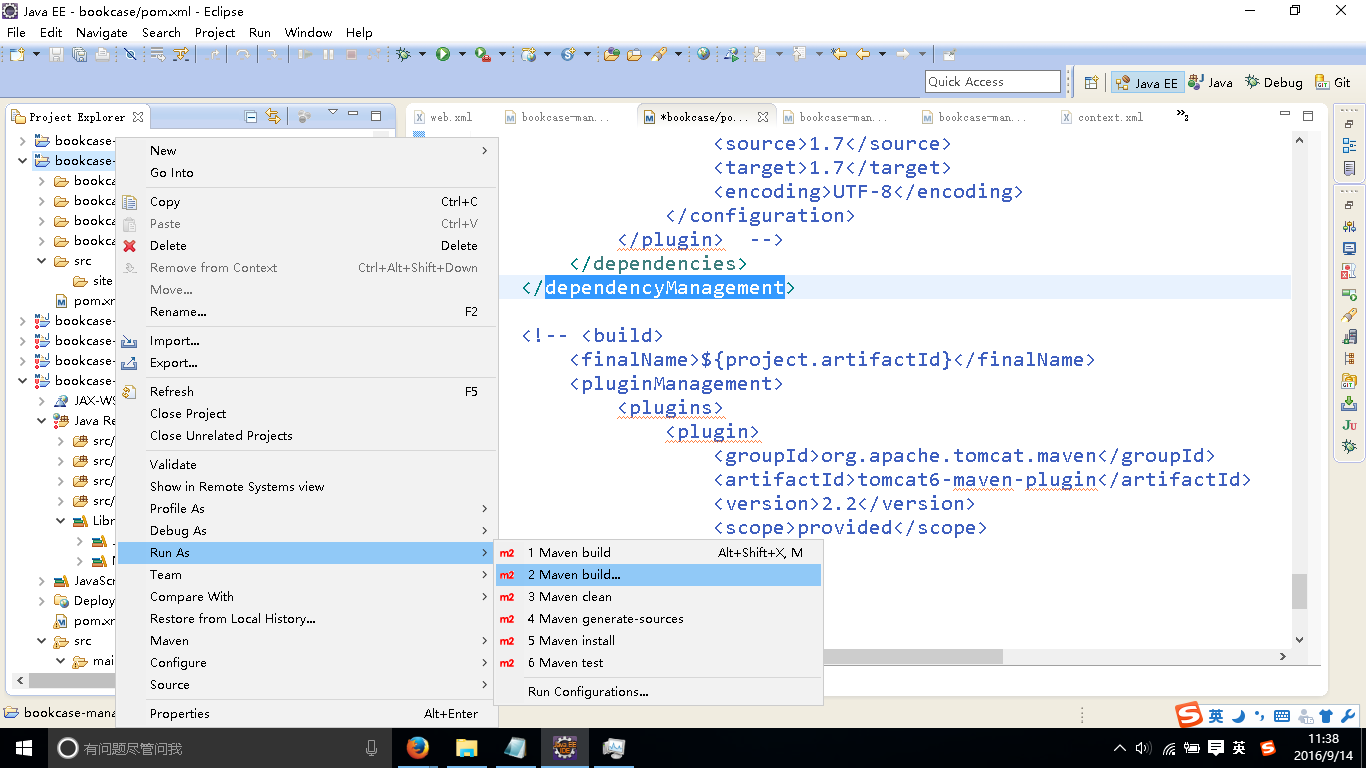Switch to the web.xml editor tab
This screenshot has height=768, width=1366.
click(442, 117)
